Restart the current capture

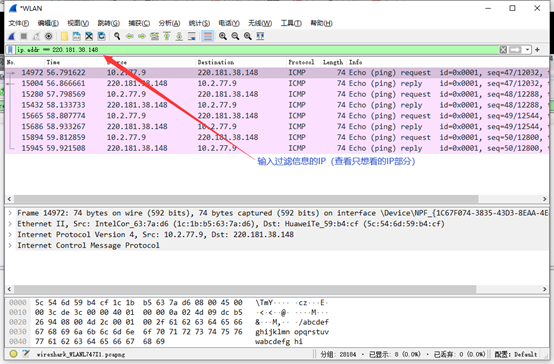[x=36, y=36]
